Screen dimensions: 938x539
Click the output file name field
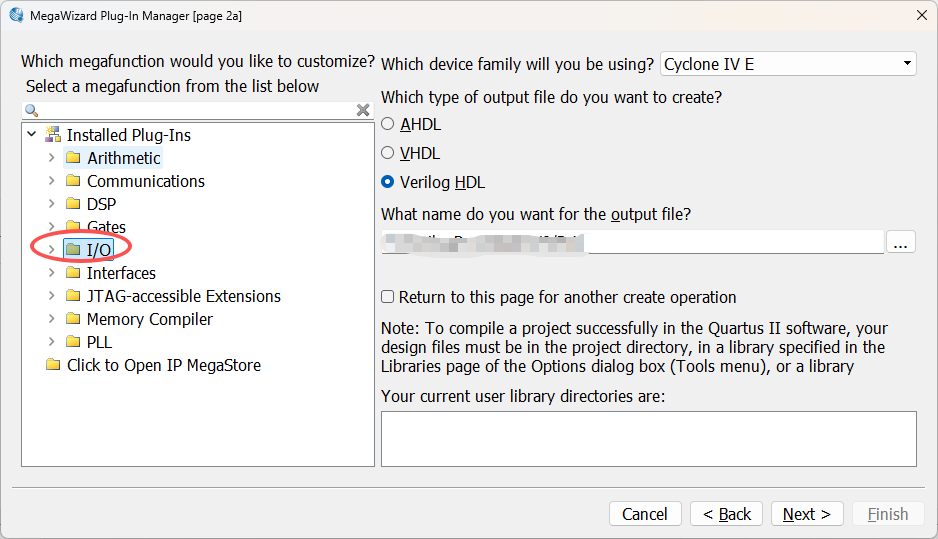632,242
